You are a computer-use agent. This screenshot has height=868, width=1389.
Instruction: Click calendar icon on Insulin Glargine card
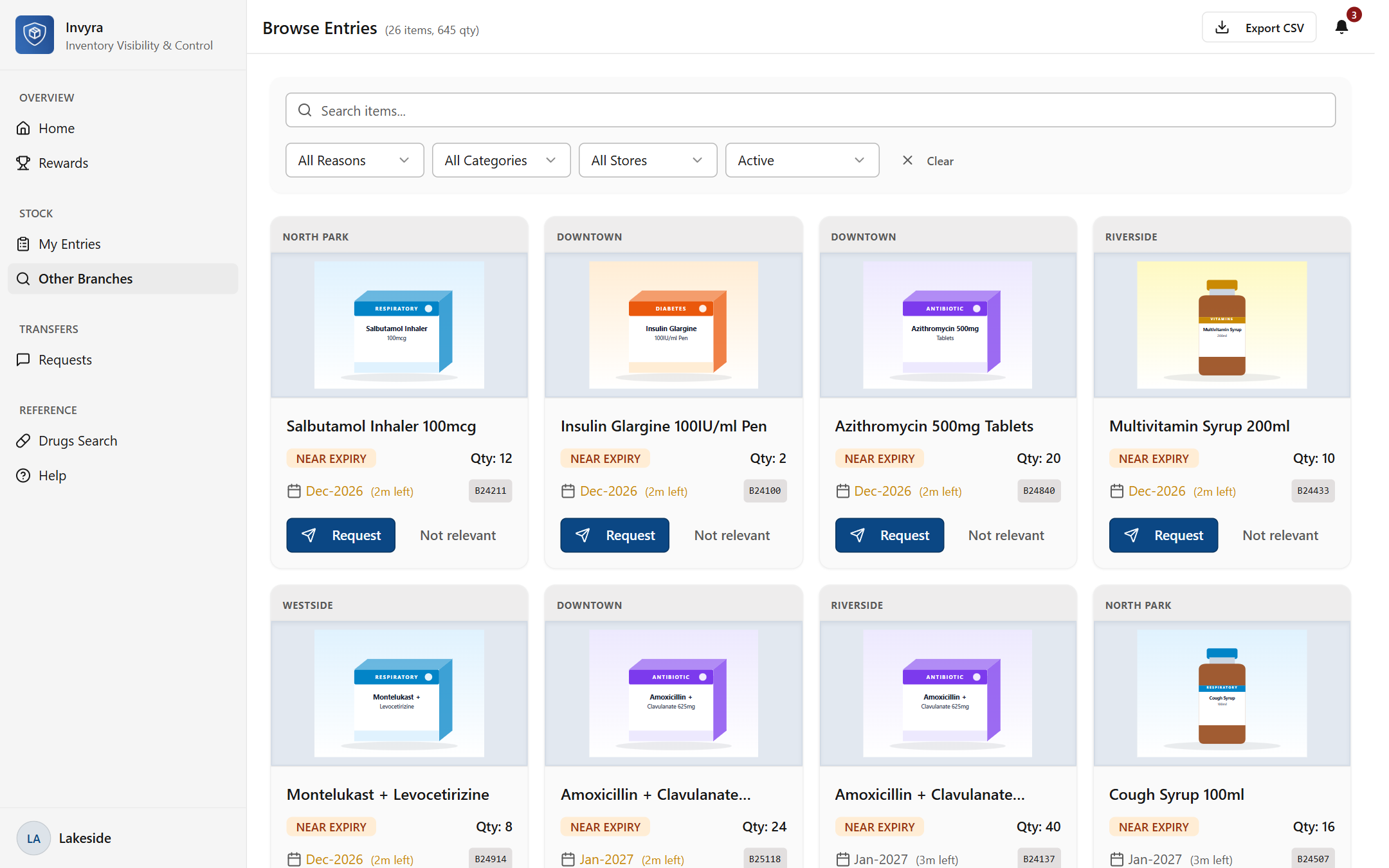568,491
